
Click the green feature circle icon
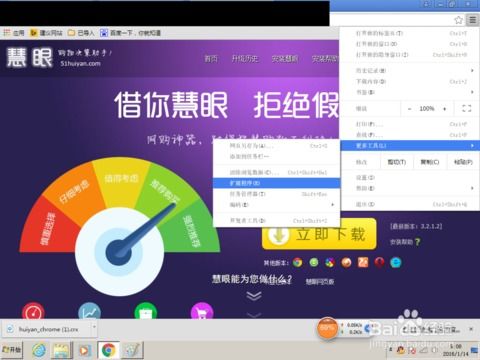click(146, 311)
